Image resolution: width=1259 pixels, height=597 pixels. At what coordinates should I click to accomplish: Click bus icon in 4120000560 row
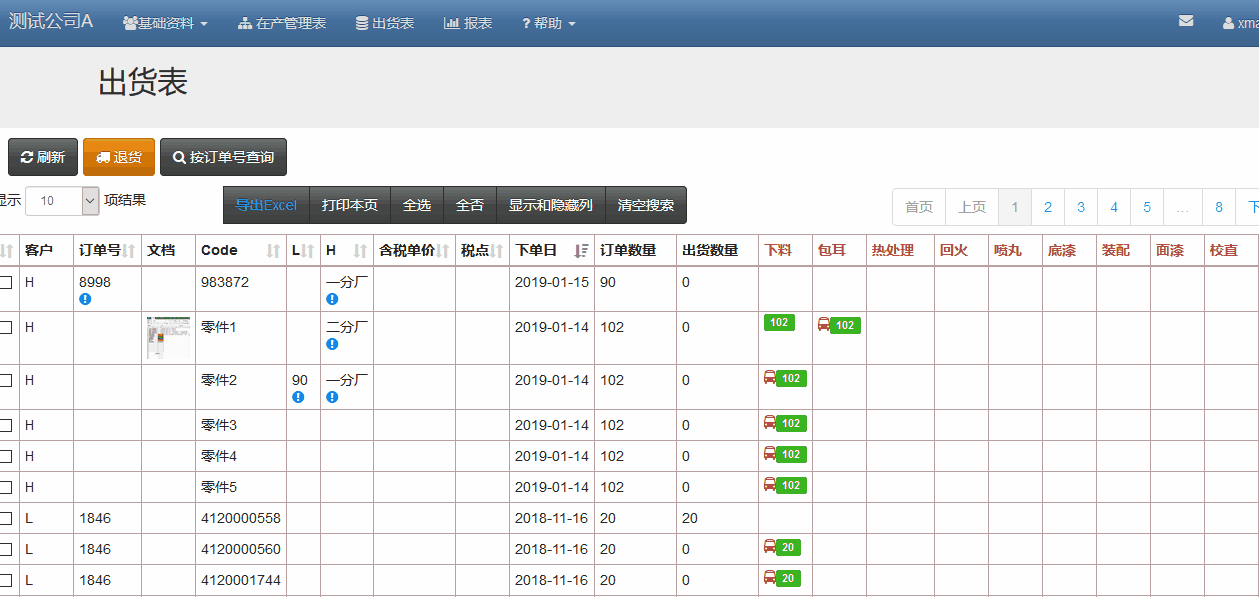[x=770, y=547]
